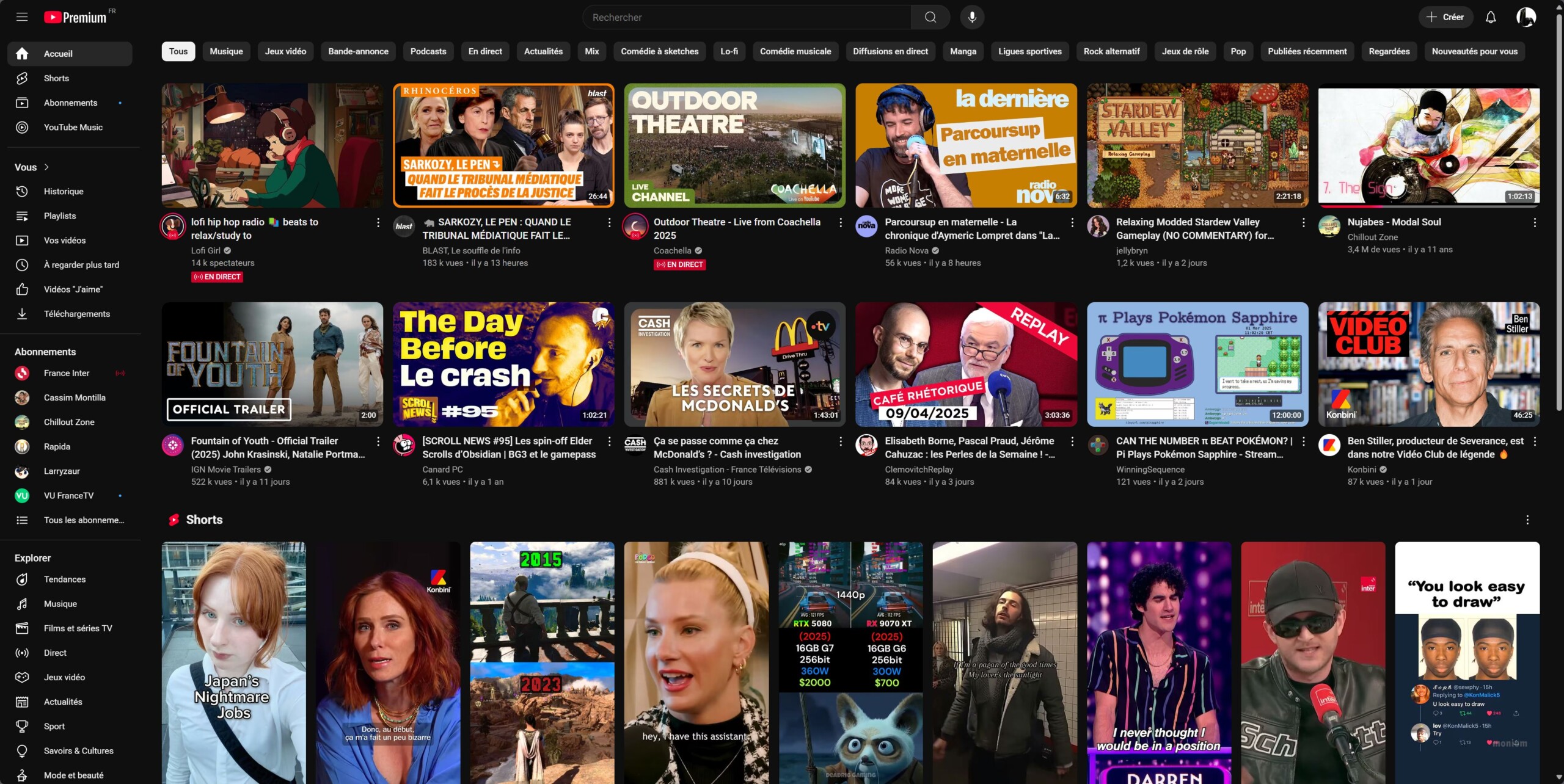Open Jeux vidéo under Explorer
Viewport: 1564px width, 784px height.
[x=70, y=677]
